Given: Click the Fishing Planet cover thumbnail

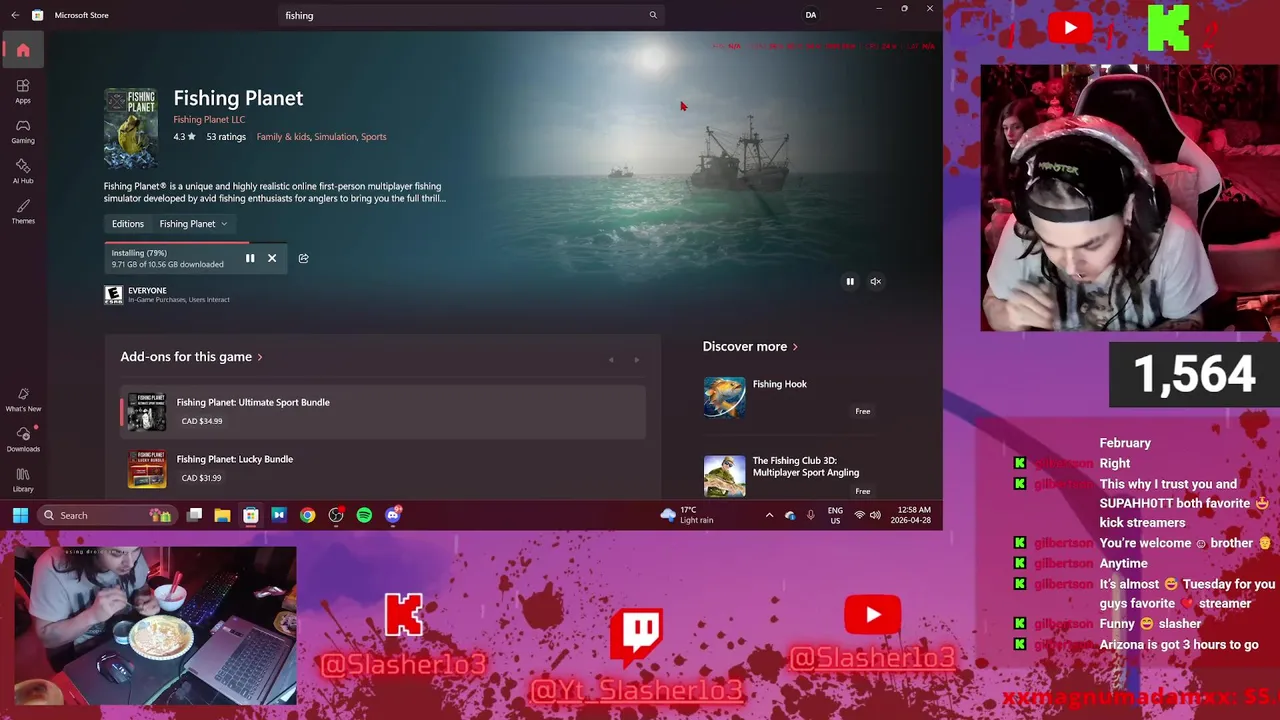Looking at the screenshot, I should pyautogui.click(x=131, y=129).
